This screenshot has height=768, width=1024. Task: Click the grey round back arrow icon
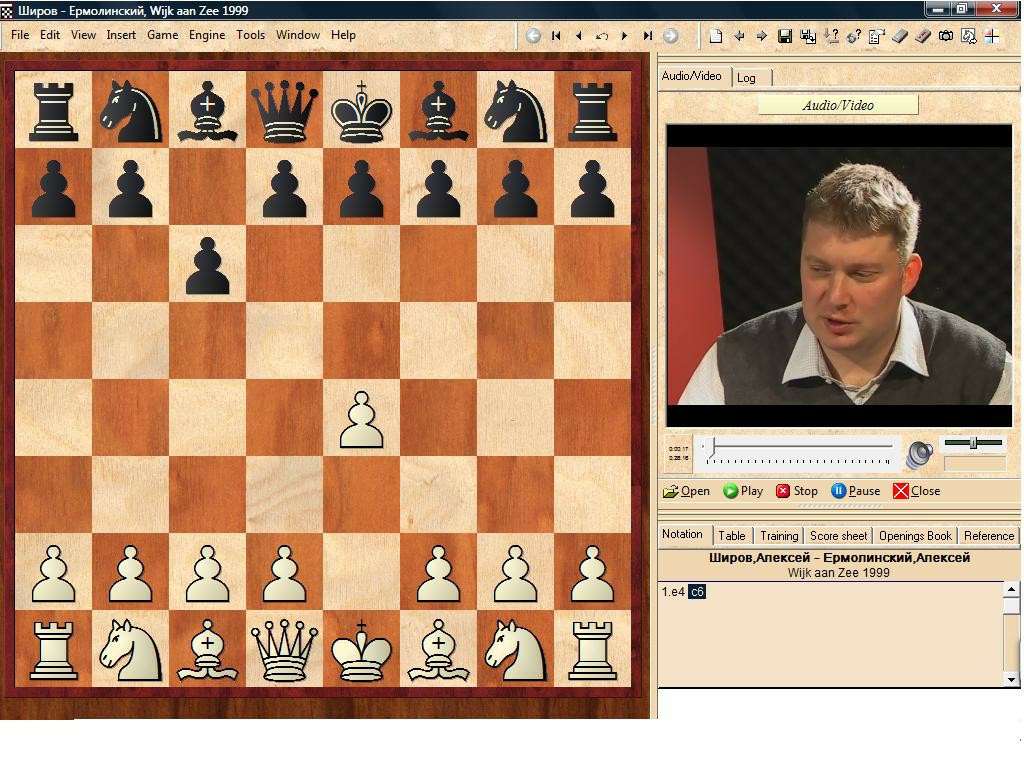tap(533, 36)
